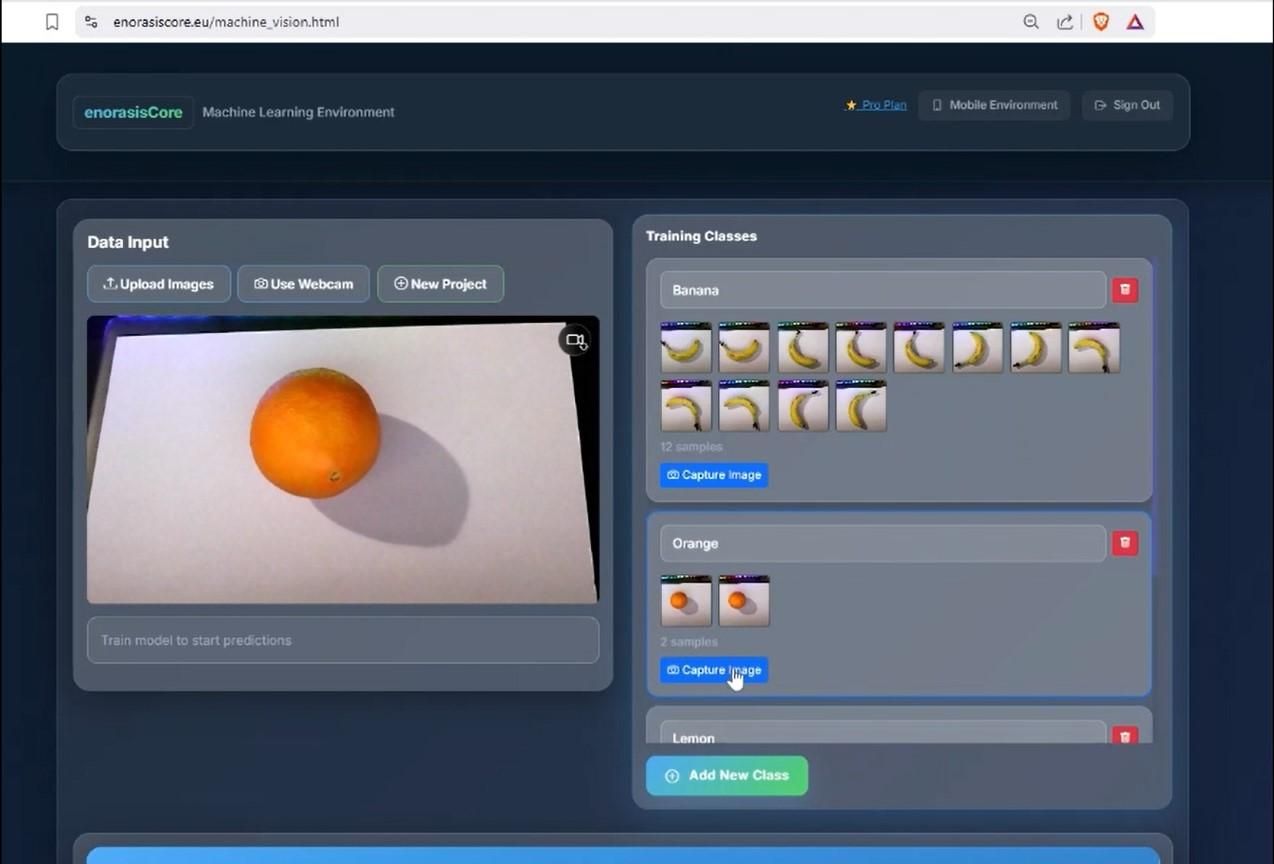This screenshot has width=1274, height=864.
Task: Sign Out of enorasisCore
Action: 1127,105
